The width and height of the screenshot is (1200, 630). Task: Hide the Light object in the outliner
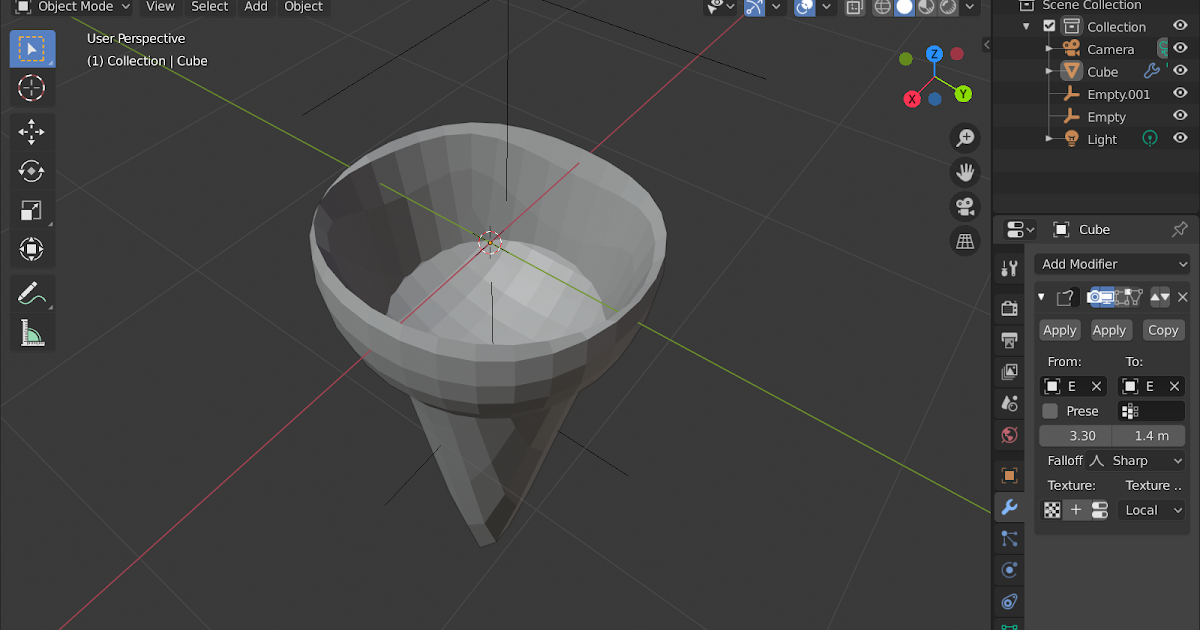pyautogui.click(x=1179, y=139)
